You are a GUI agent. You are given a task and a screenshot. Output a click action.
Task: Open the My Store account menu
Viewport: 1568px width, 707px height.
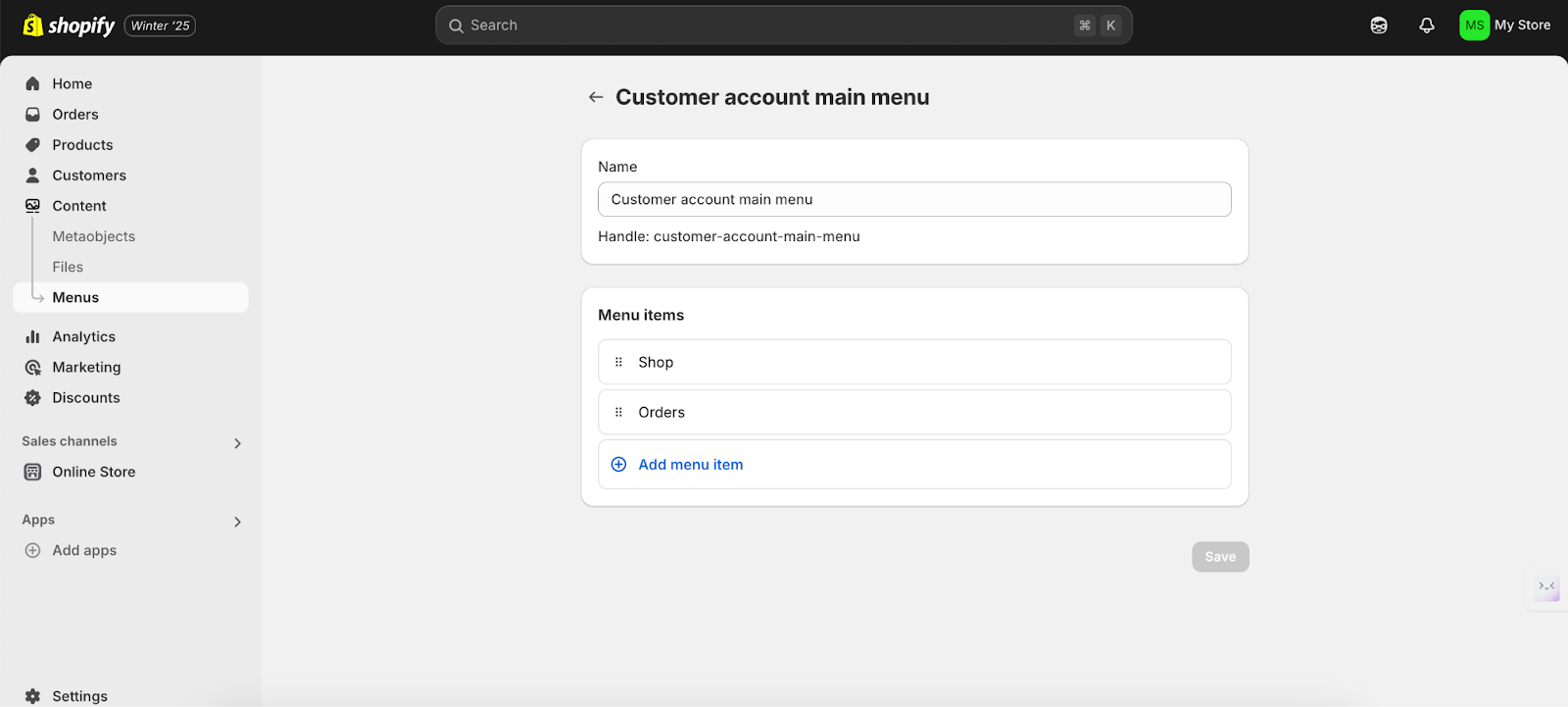tap(1505, 25)
